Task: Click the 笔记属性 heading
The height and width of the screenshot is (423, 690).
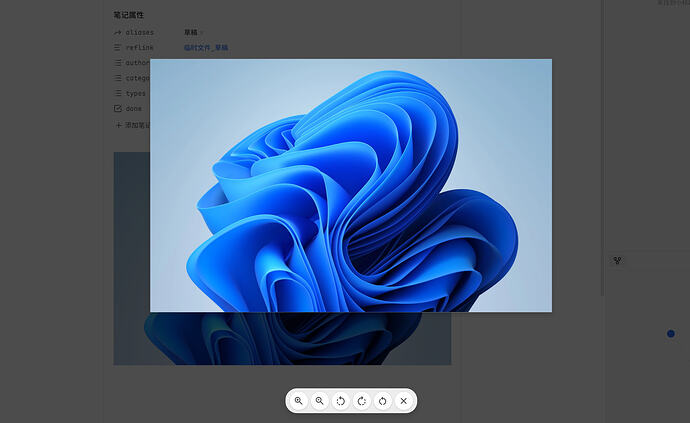Action: 128,15
